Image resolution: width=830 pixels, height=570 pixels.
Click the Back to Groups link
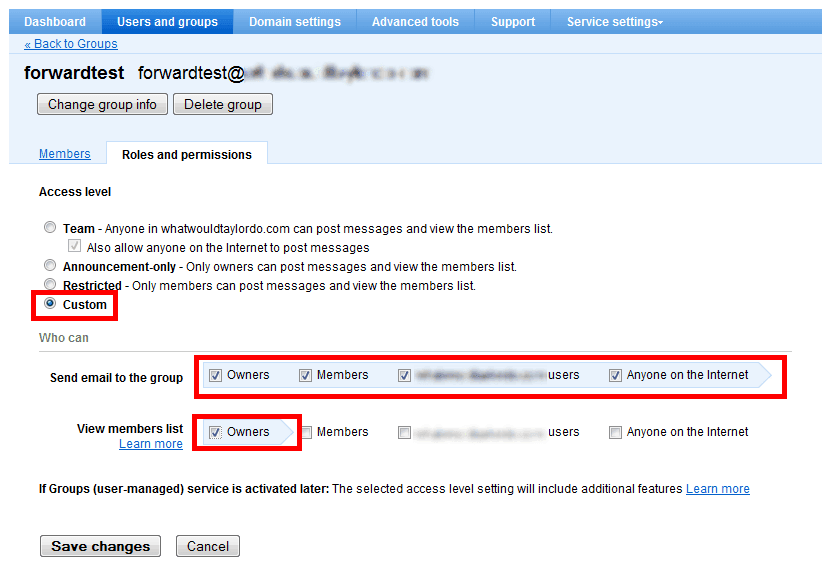coord(70,44)
